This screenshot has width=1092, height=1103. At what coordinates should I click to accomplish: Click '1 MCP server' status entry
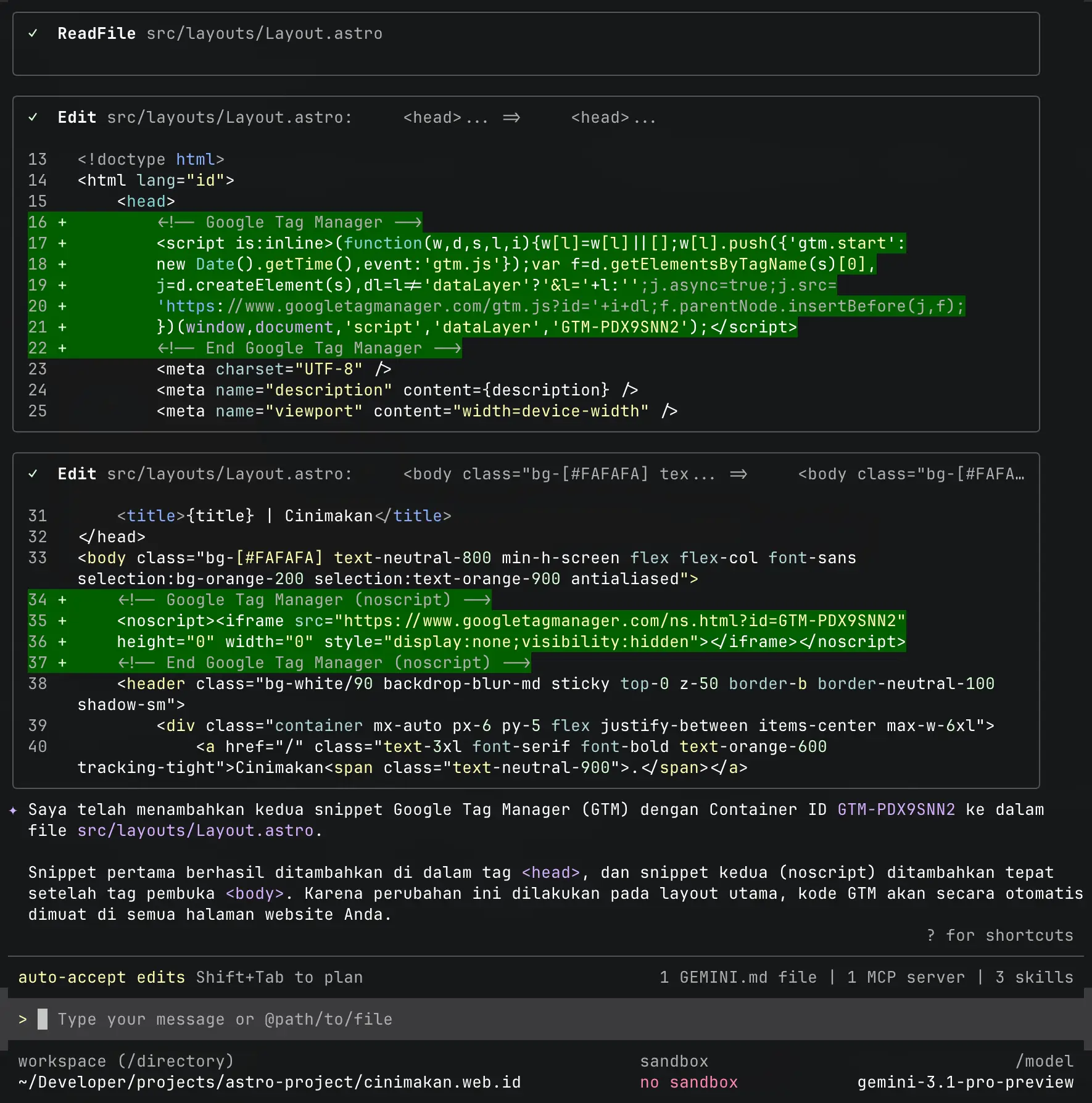[906, 977]
